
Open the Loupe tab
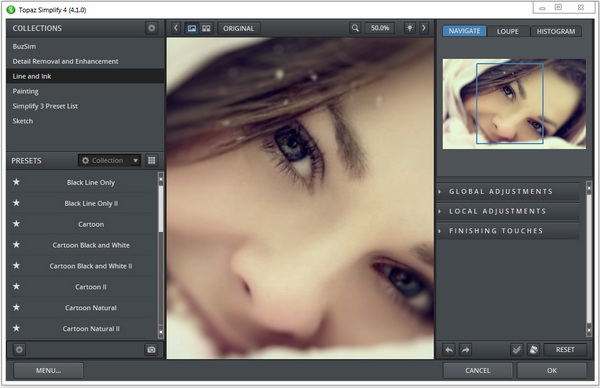507,31
